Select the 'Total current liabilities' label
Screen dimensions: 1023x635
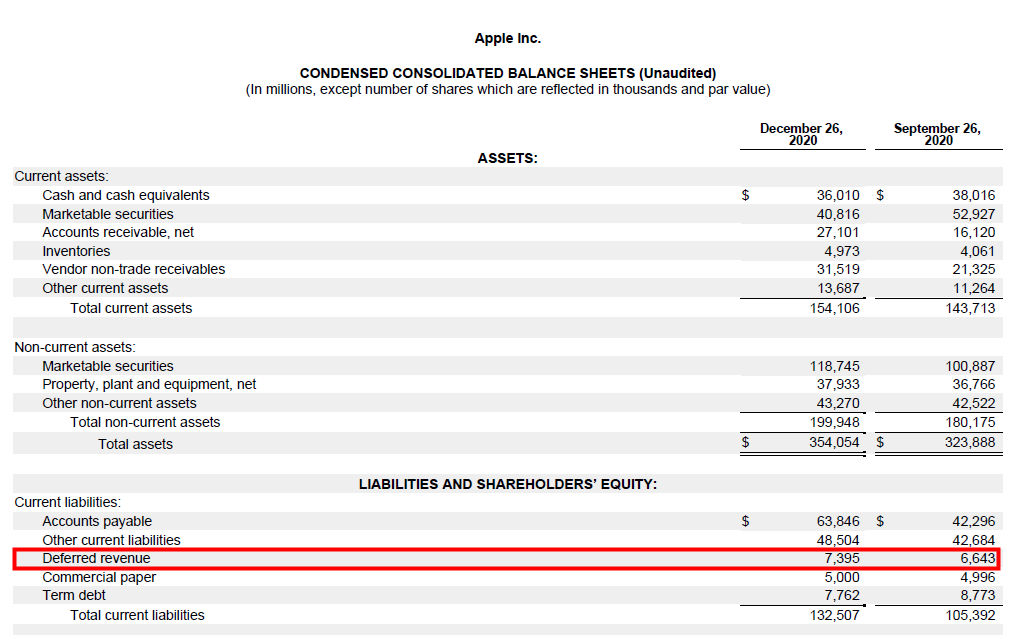click(138, 615)
